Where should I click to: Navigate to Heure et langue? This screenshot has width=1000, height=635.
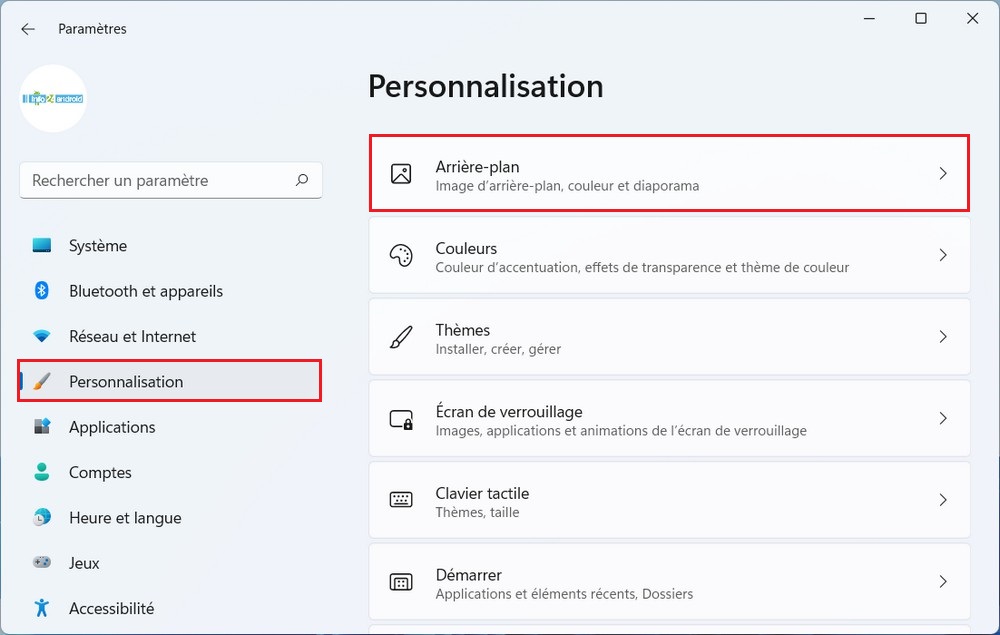click(125, 517)
